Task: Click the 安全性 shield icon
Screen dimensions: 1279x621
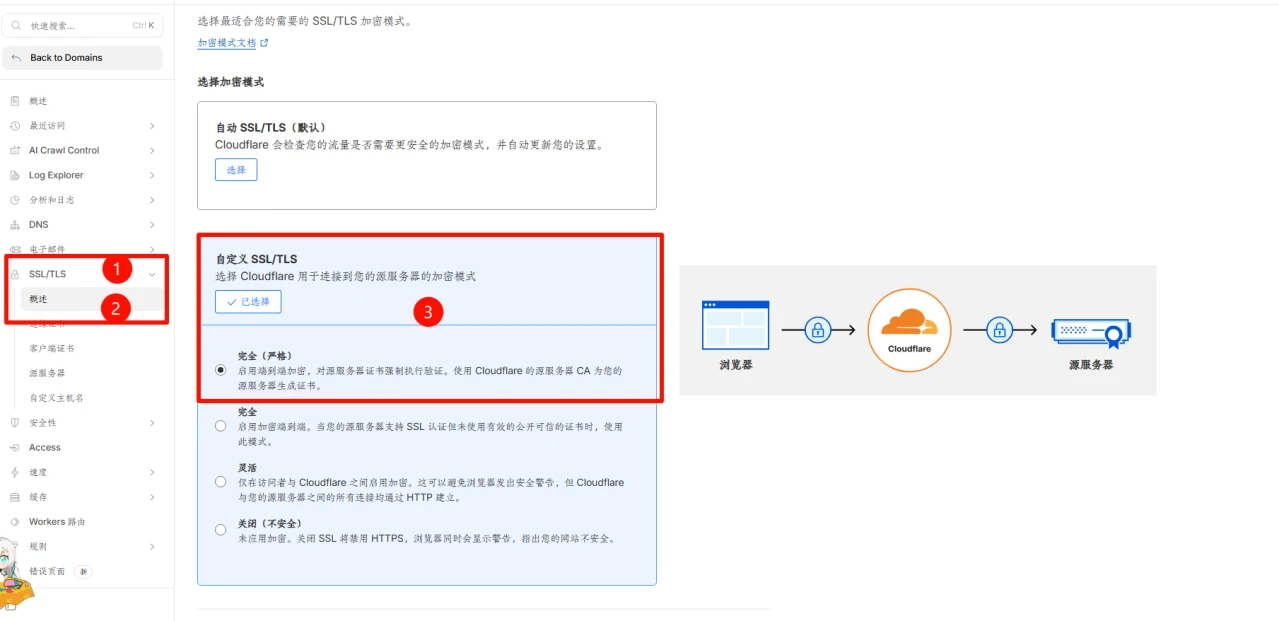Action: pos(15,423)
